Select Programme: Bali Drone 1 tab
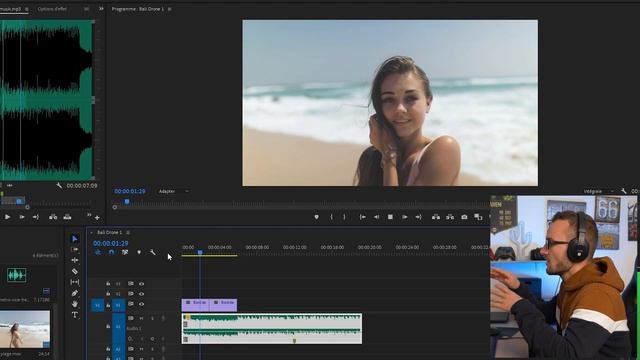 [138, 9]
